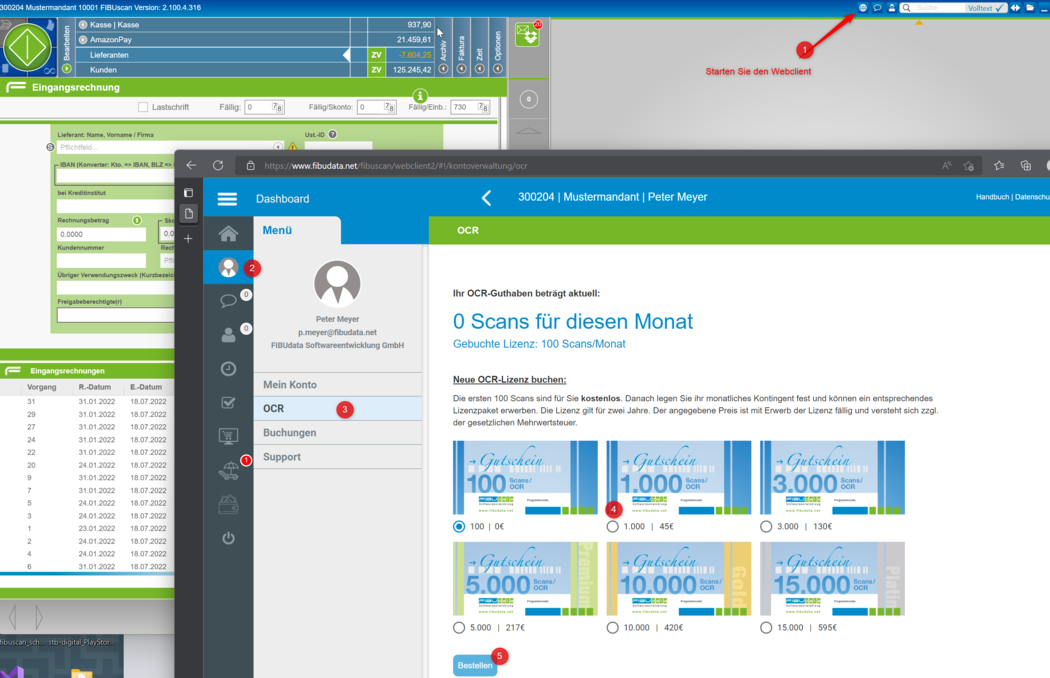This screenshot has width=1050, height=678.
Task: Click the Bestellen button
Action: [475, 665]
